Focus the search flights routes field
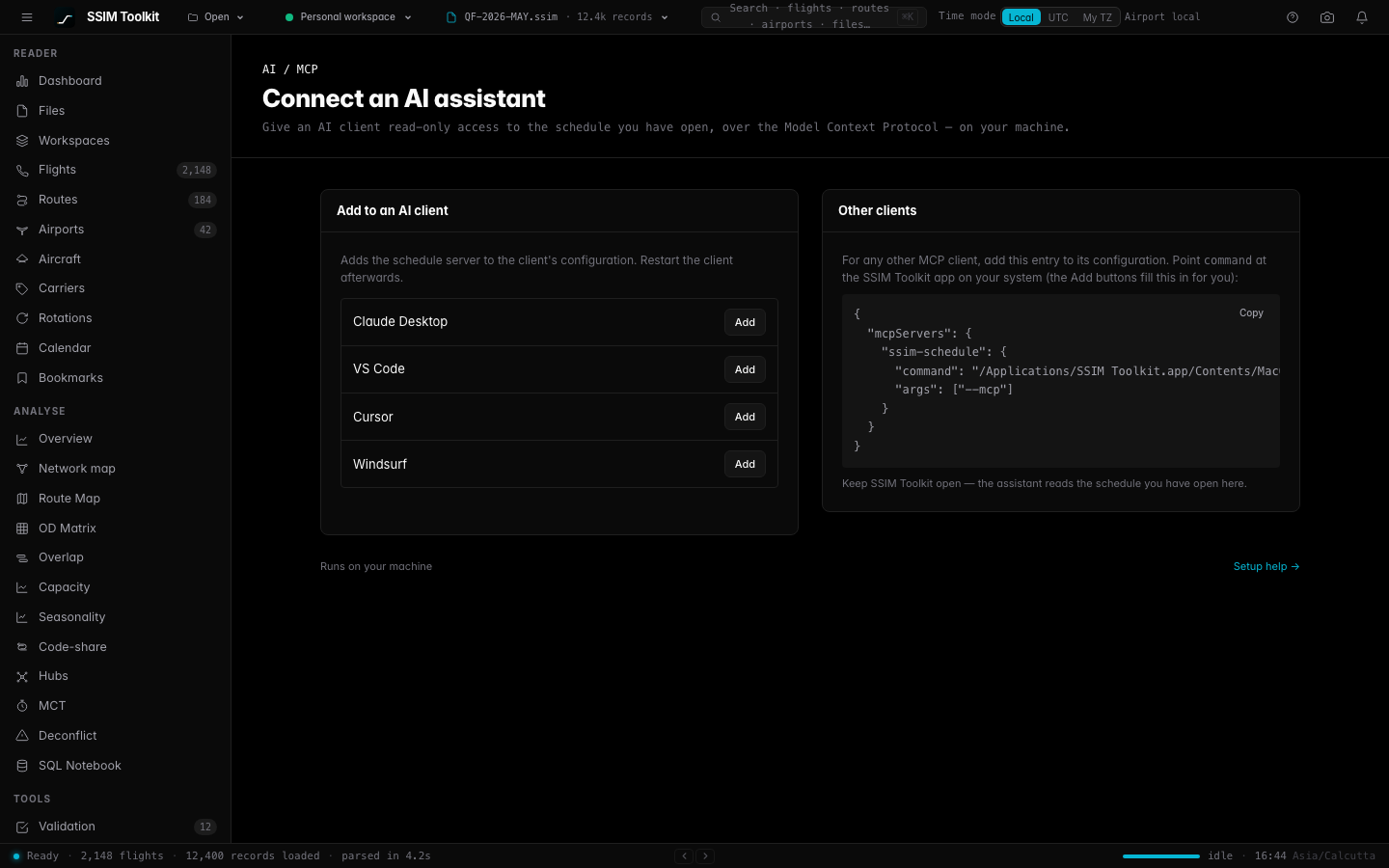Screen dimensions: 1389x868 pos(814,17)
